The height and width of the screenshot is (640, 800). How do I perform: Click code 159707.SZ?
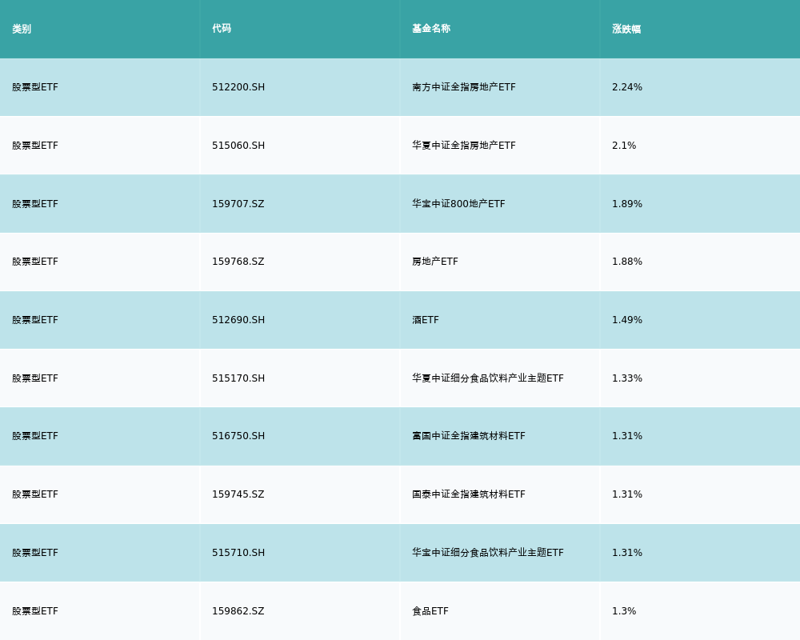pyautogui.click(x=238, y=204)
